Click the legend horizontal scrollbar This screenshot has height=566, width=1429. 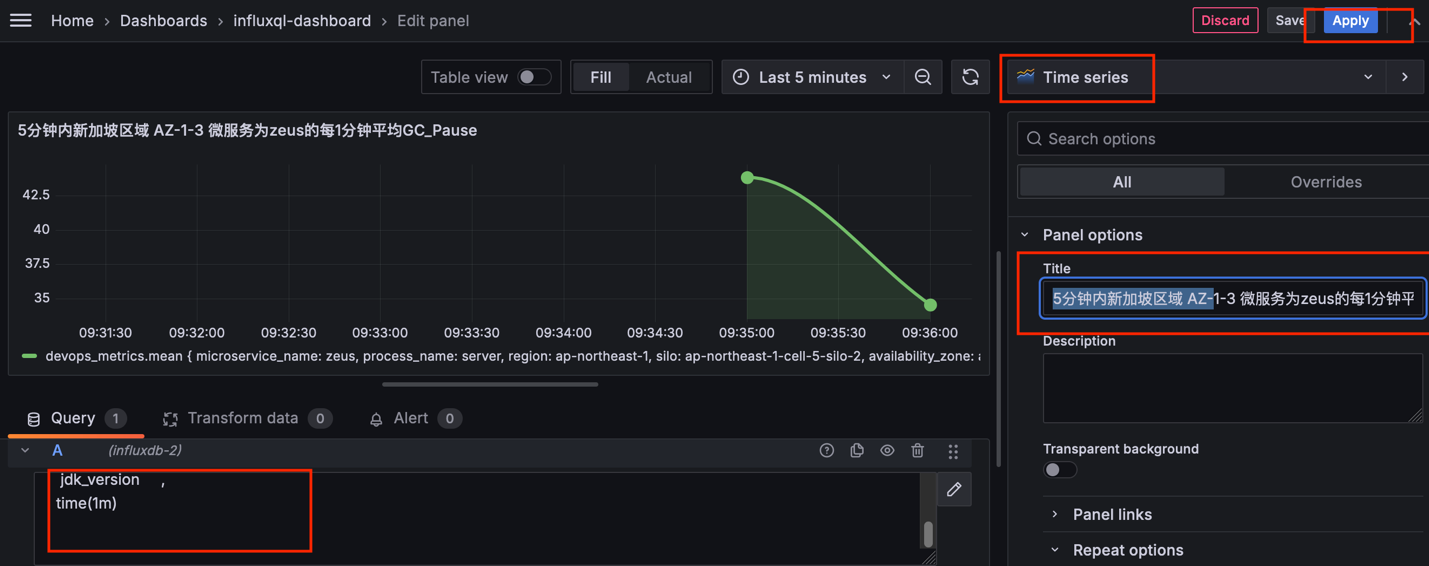[490, 384]
